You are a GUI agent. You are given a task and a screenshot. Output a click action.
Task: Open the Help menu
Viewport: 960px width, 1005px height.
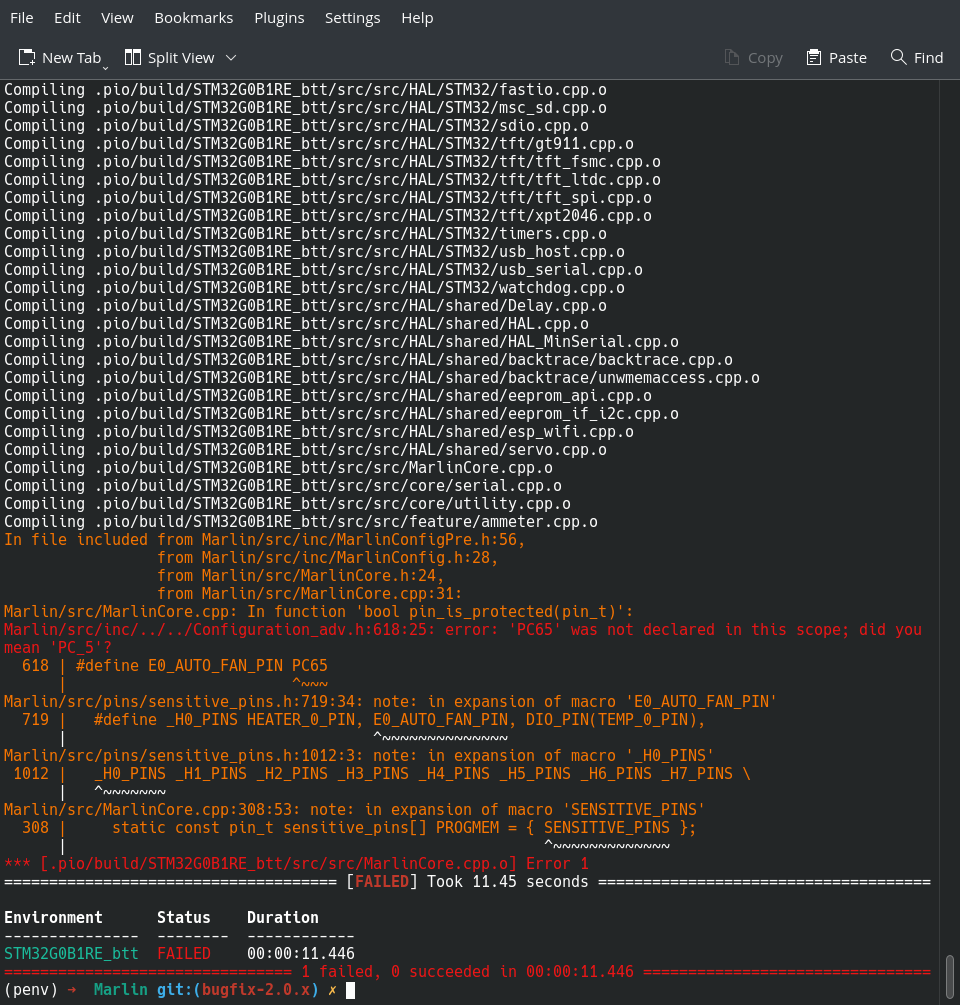point(417,18)
